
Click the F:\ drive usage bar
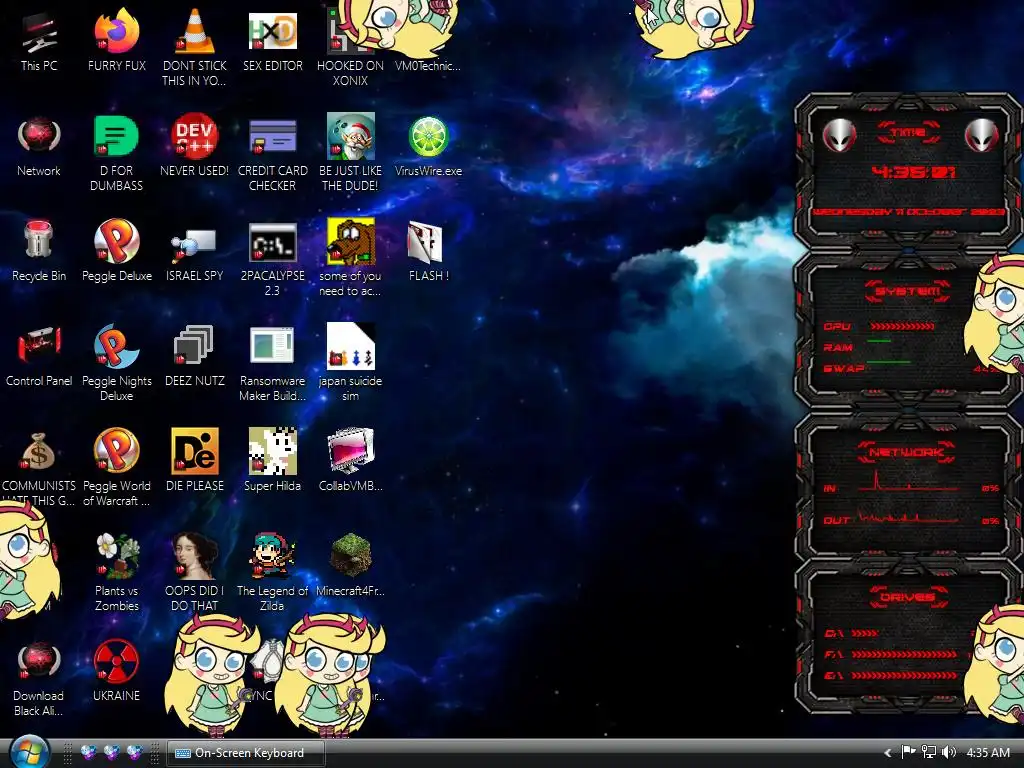pyautogui.click(x=904, y=654)
